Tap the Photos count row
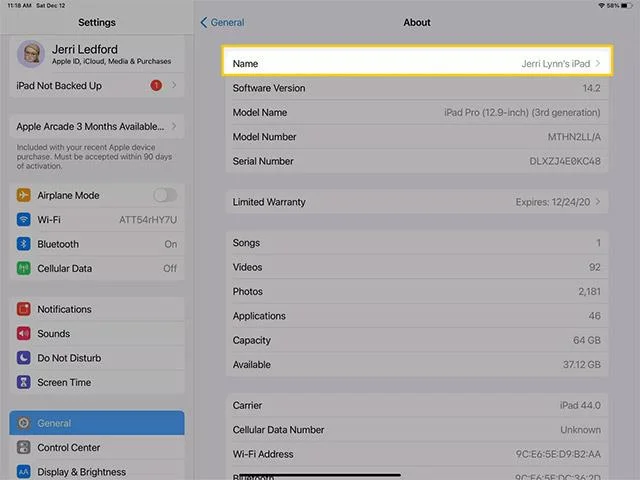This screenshot has height=480, width=640. coord(417,291)
